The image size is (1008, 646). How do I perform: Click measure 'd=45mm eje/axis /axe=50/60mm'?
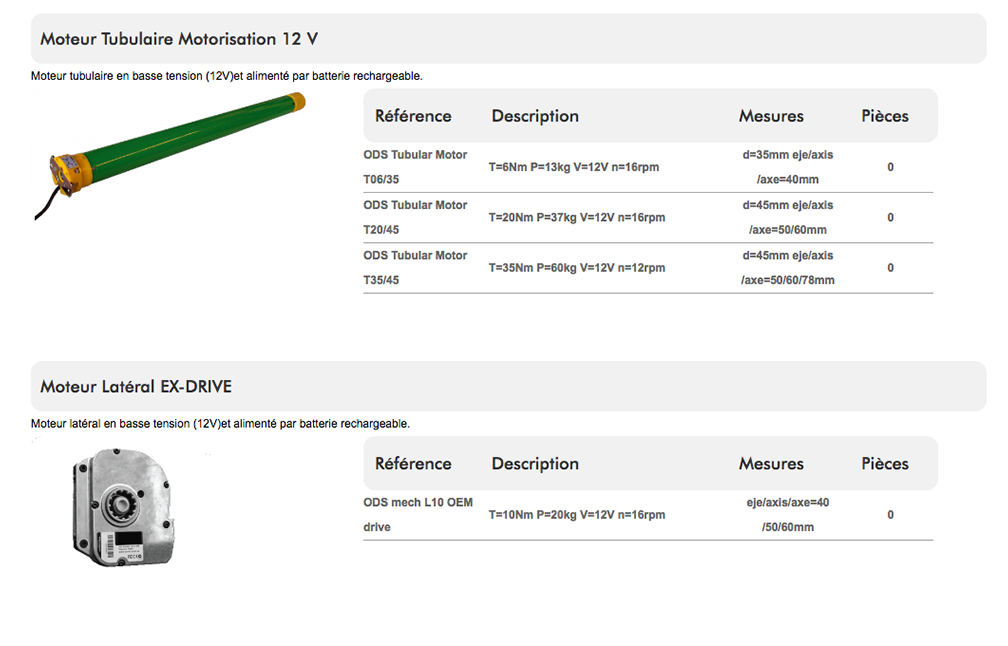pyautogui.click(x=788, y=217)
